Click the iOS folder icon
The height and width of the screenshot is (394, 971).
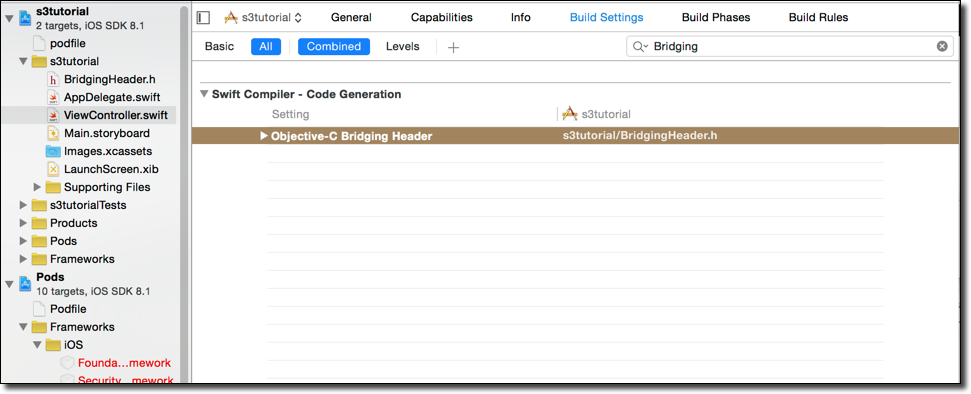click(53, 345)
